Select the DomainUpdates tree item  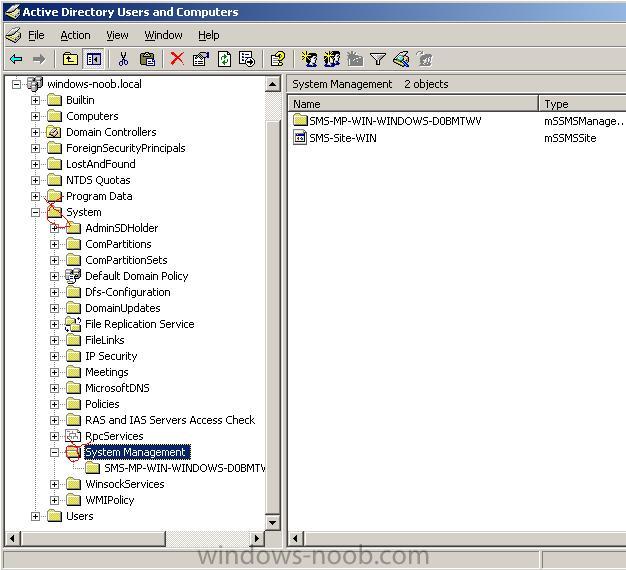[123, 308]
